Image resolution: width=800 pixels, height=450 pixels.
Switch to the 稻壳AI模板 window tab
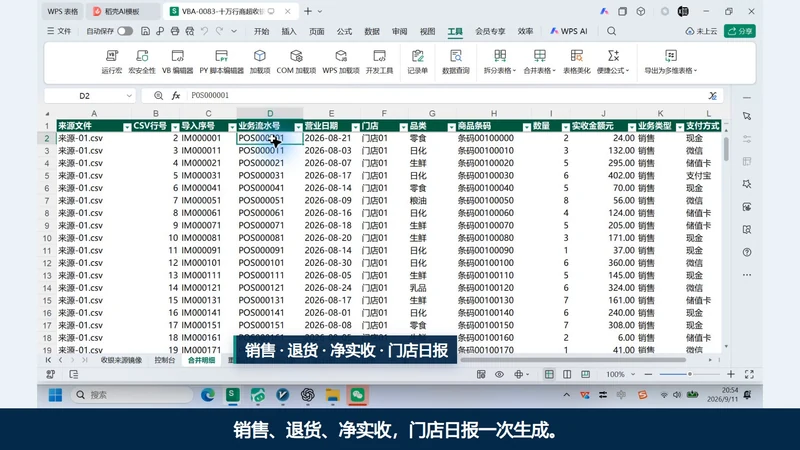(x=122, y=11)
